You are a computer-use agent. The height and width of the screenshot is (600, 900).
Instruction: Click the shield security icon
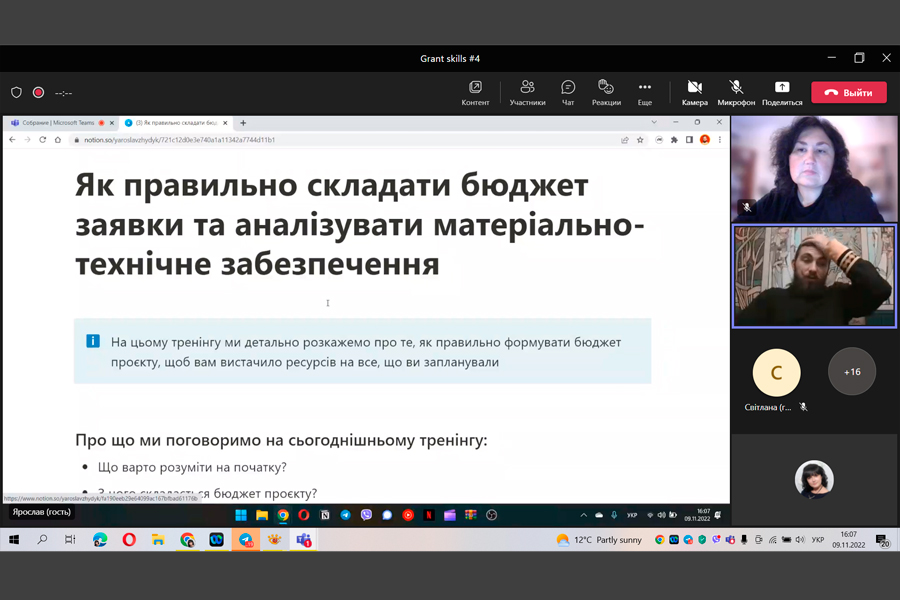[x=16, y=93]
